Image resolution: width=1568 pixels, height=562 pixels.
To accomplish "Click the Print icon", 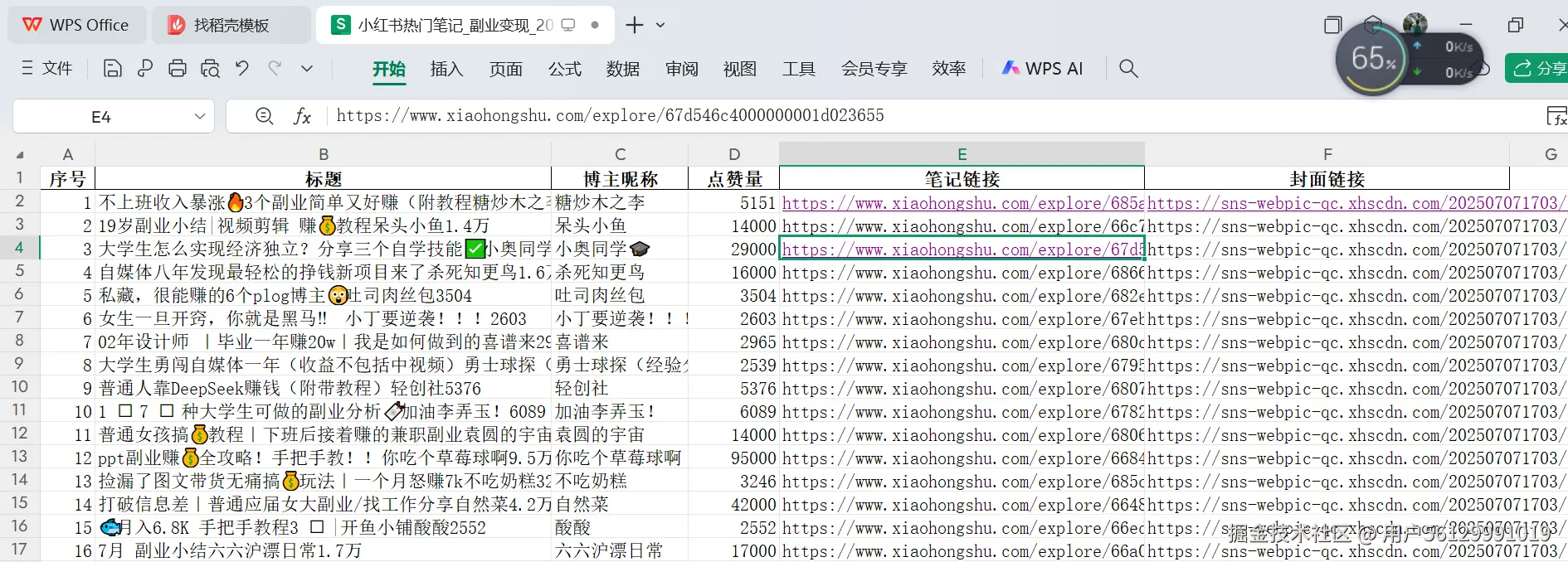I will [x=178, y=69].
